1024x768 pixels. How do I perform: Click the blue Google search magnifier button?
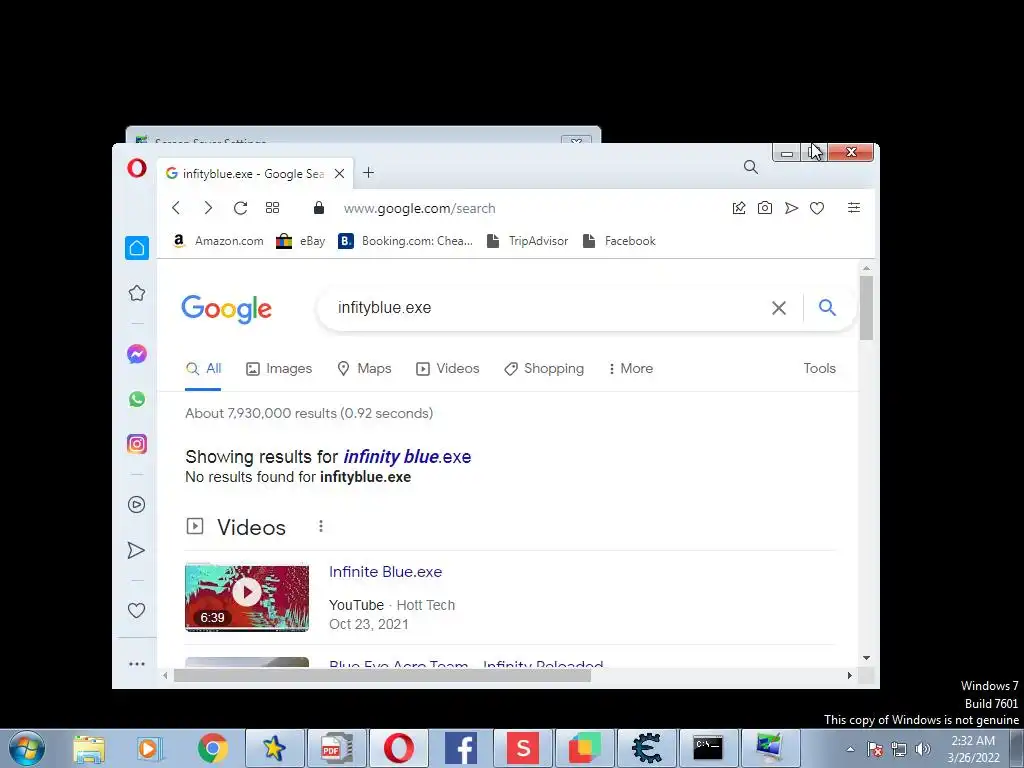827,308
